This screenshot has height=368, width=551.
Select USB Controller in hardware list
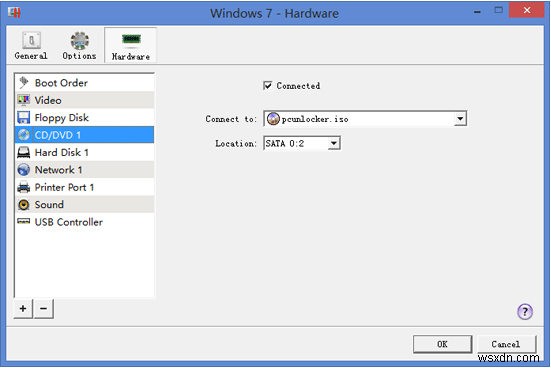coord(84,222)
